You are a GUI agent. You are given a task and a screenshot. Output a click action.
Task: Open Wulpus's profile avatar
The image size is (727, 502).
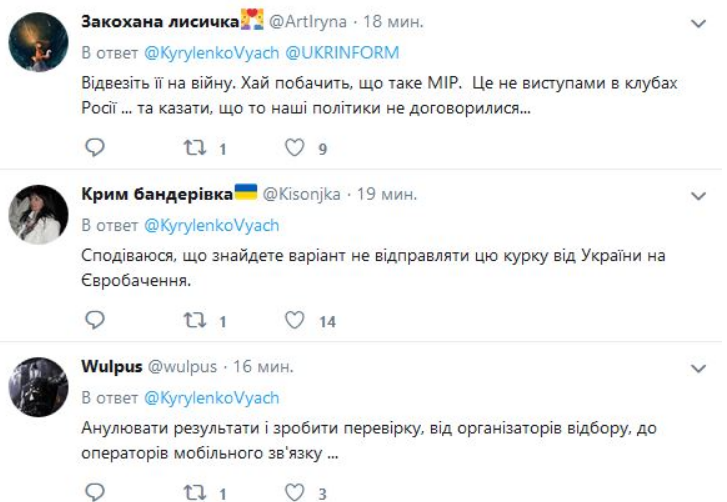[x=38, y=386]
